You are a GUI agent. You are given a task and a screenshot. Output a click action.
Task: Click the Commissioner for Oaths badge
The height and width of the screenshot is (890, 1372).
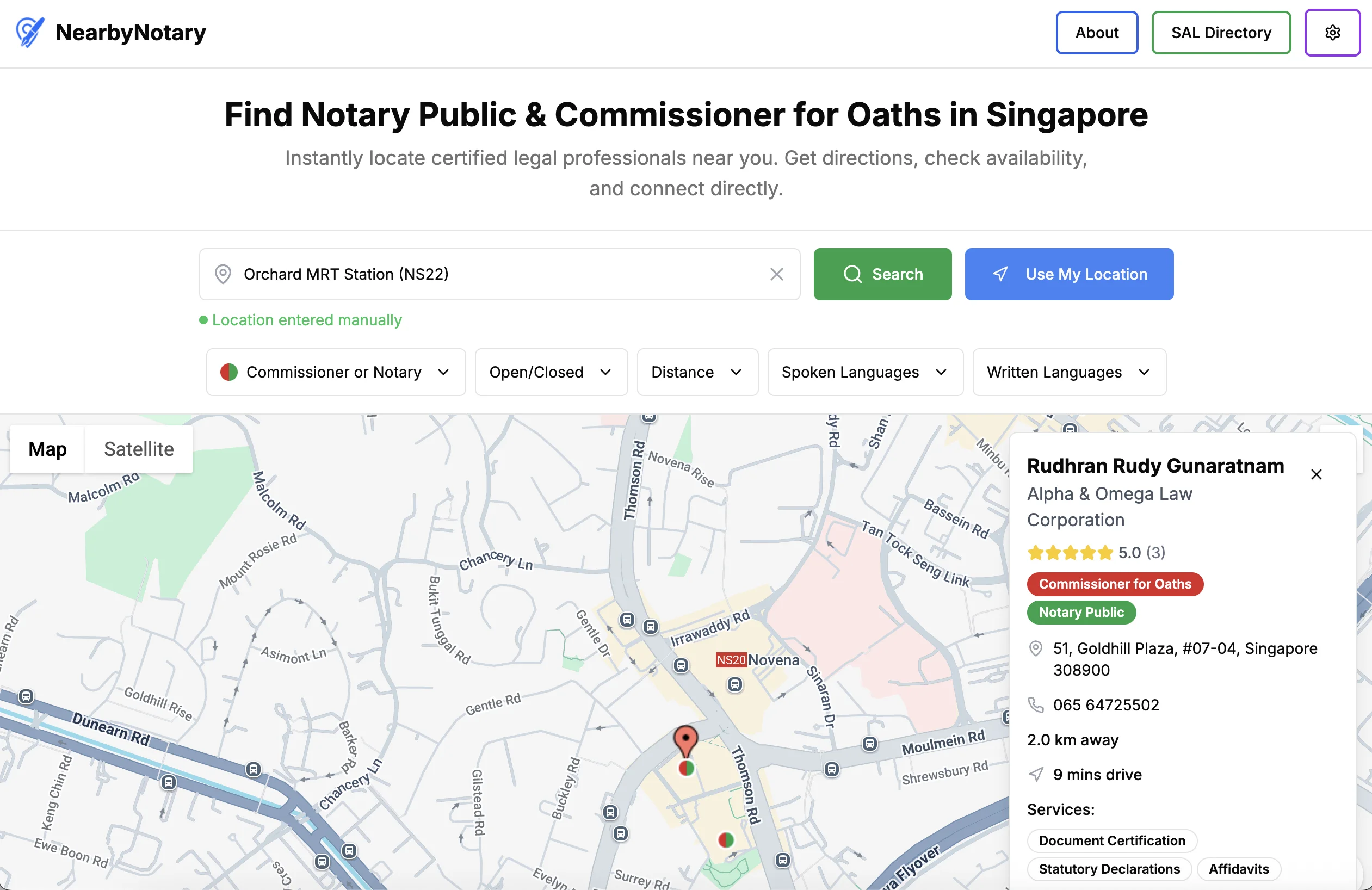point(1115,584)
